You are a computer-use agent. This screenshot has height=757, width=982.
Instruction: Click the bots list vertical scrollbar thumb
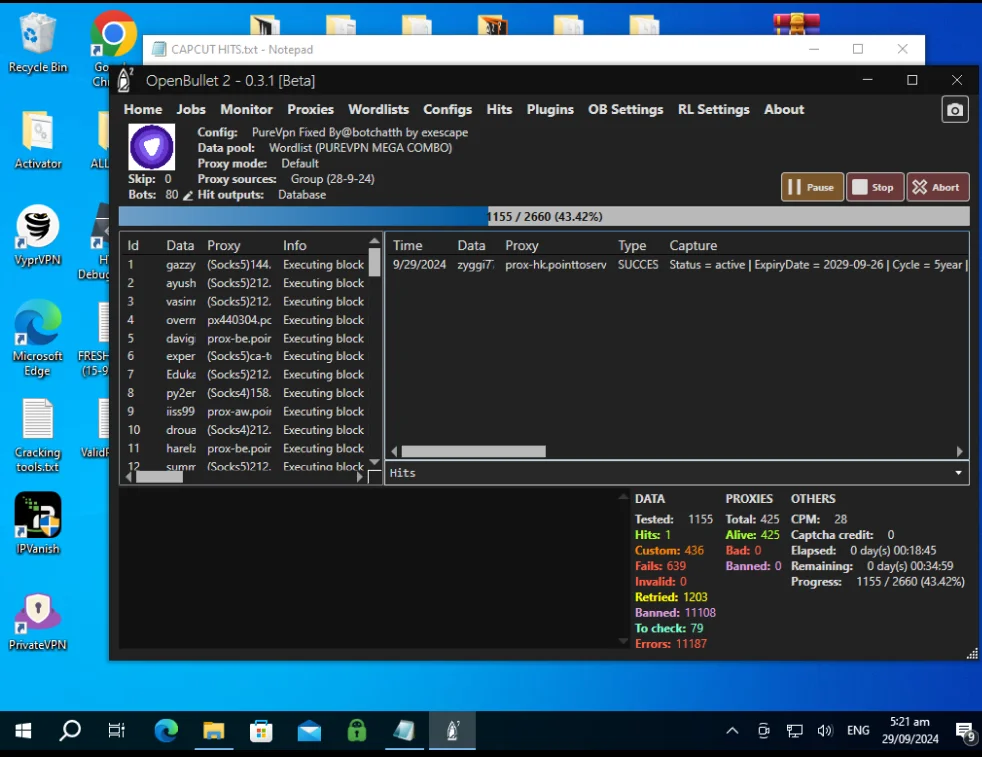[x=375, y=262]
